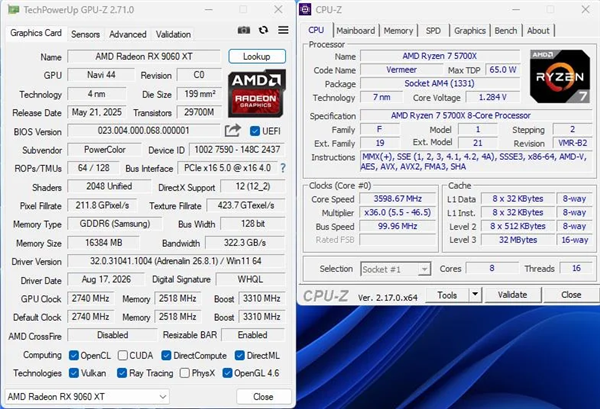Screen dimensions: 600x409
Task: Click the CPU-Z title bar app icon
Action: tap(305, 9)
